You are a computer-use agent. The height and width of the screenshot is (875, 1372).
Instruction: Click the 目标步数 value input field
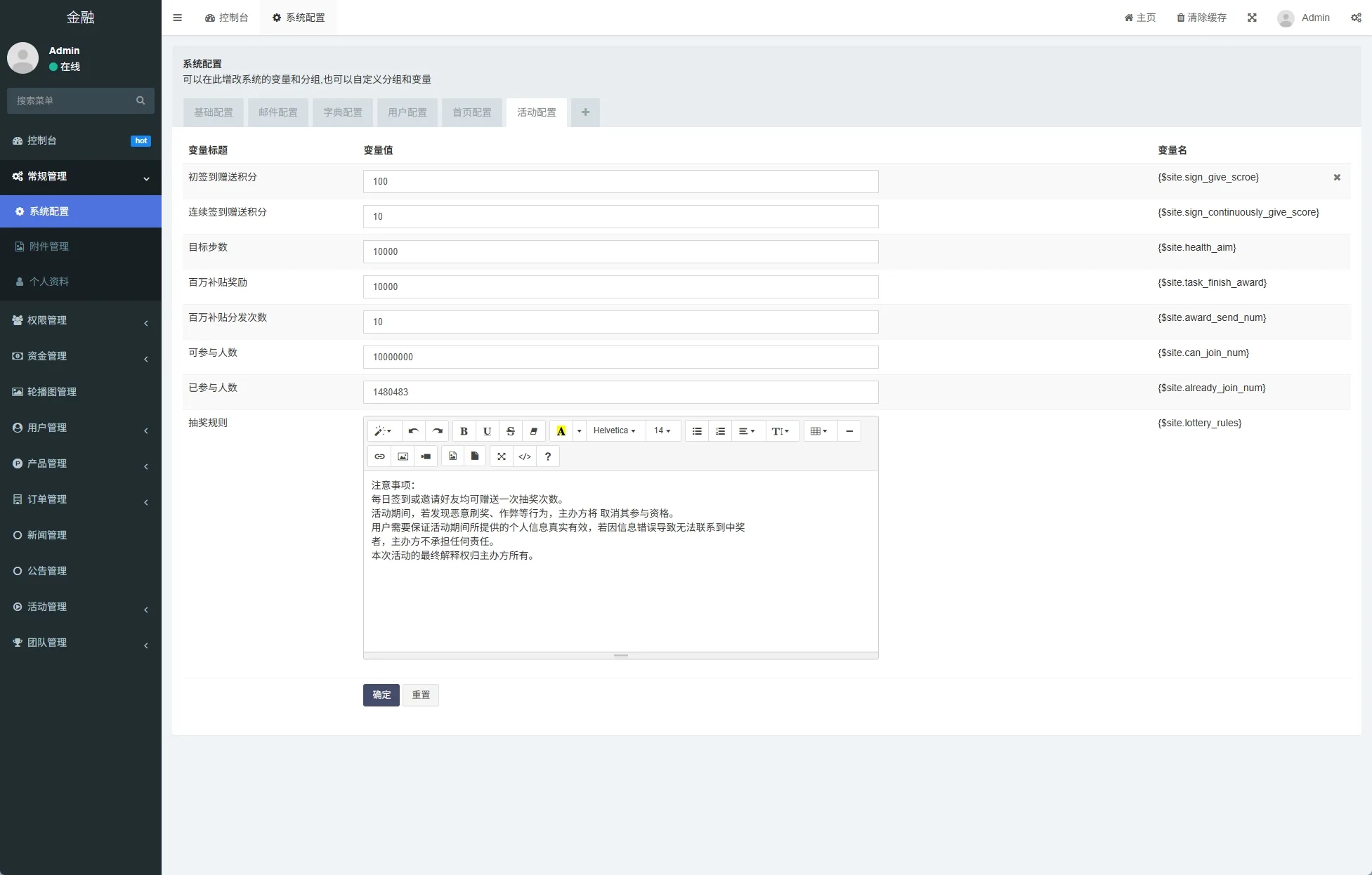[x=620, y=251]
